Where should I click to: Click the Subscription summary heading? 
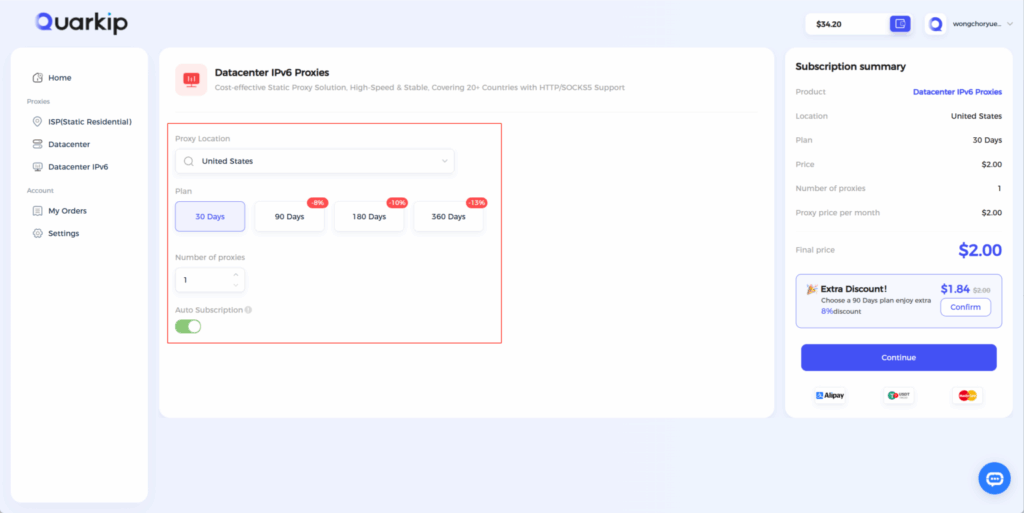pos(850,67)
